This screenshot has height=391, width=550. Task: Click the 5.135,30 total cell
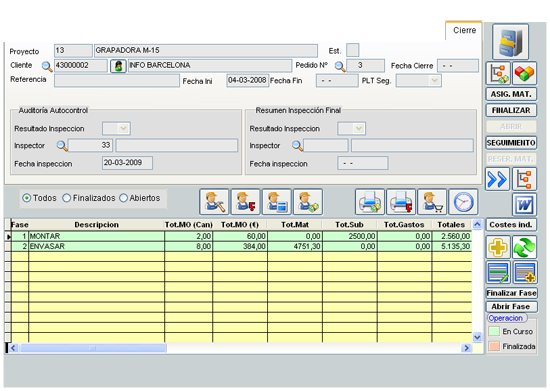(x=451, y=247)
